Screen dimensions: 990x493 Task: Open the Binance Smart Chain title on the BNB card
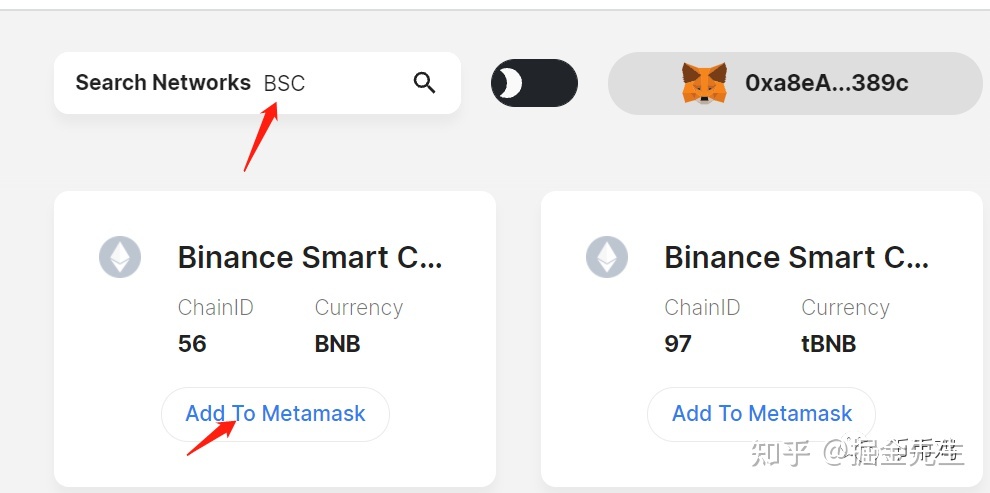coord(310,258)
